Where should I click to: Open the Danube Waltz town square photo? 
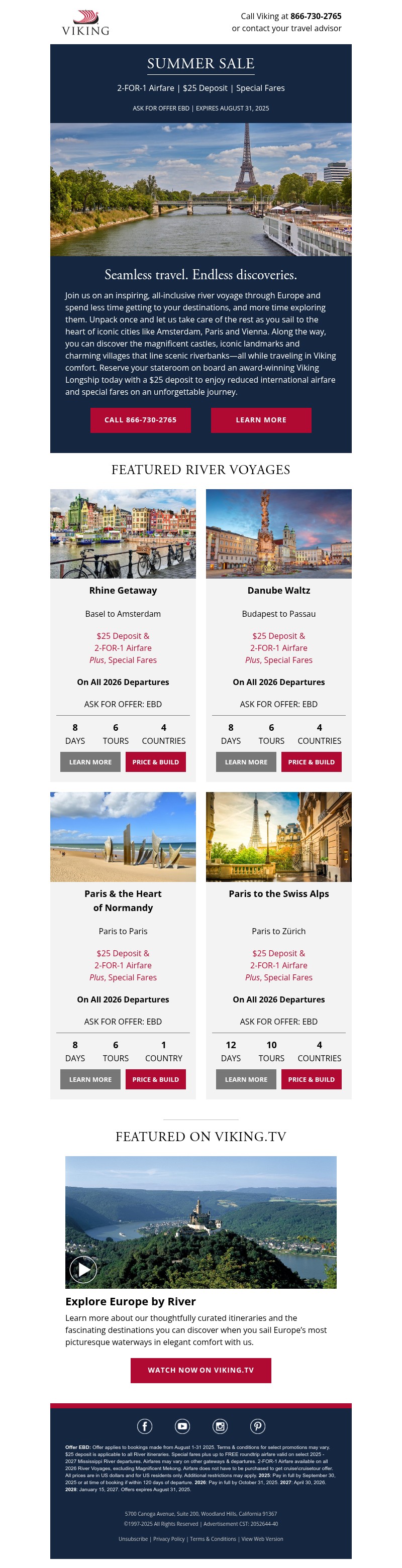pos(278,533)
